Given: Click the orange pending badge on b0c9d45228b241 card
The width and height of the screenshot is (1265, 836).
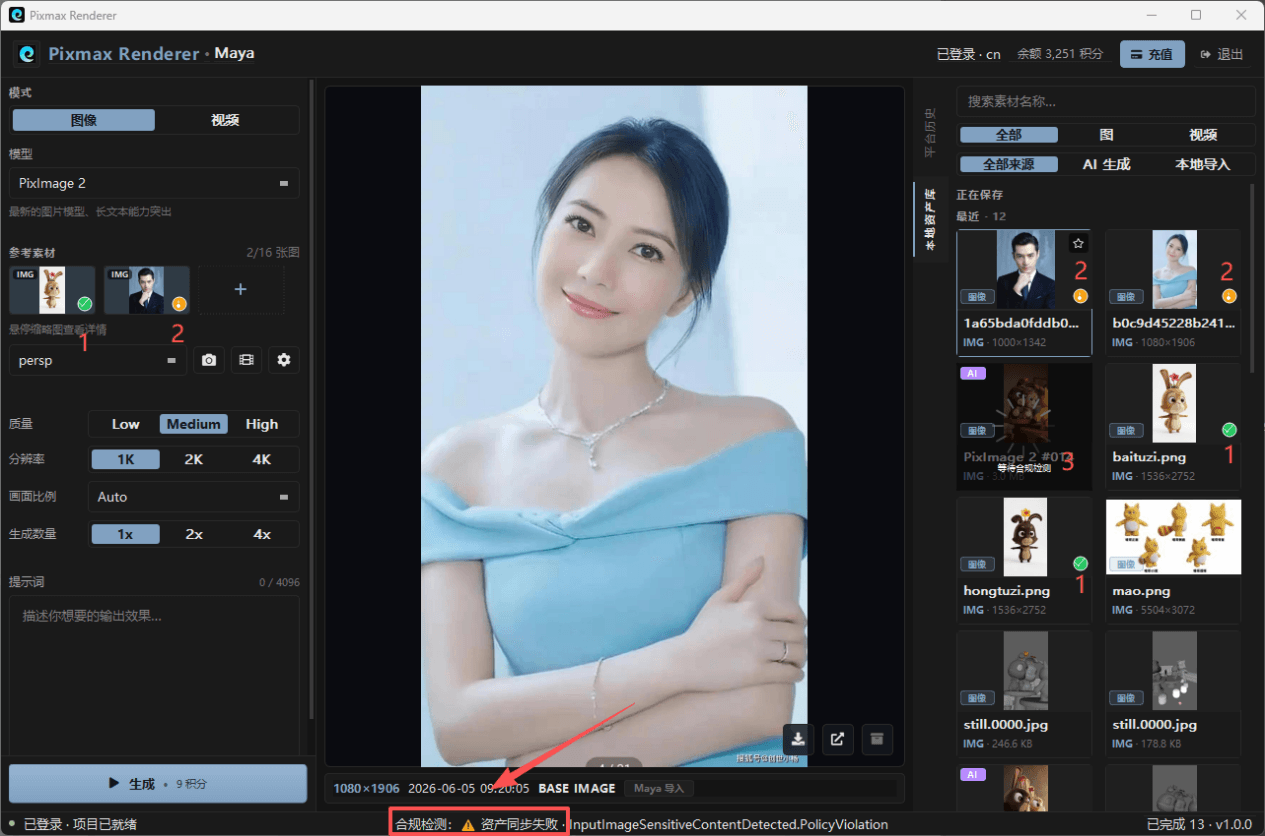Looking at the screenshot, I should coord(1229,296).
